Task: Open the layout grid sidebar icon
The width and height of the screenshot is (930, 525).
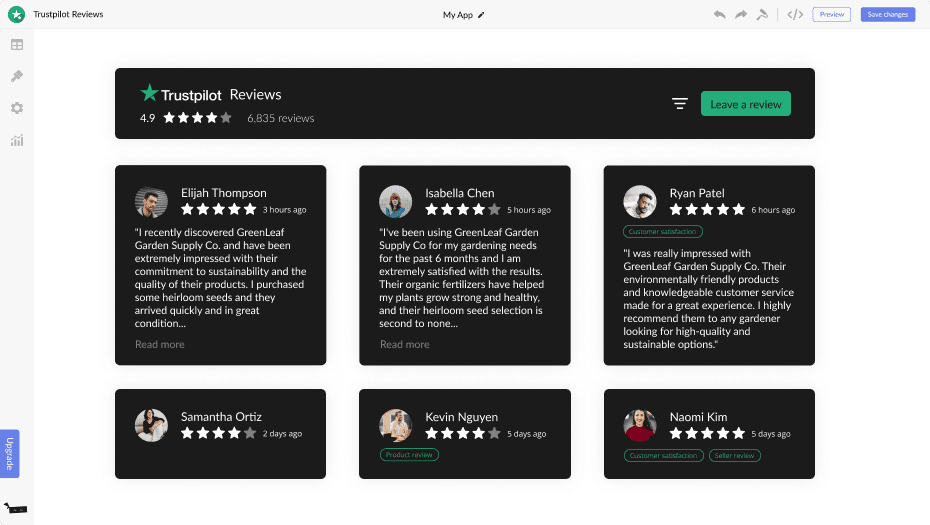Action: click(17, 44)
